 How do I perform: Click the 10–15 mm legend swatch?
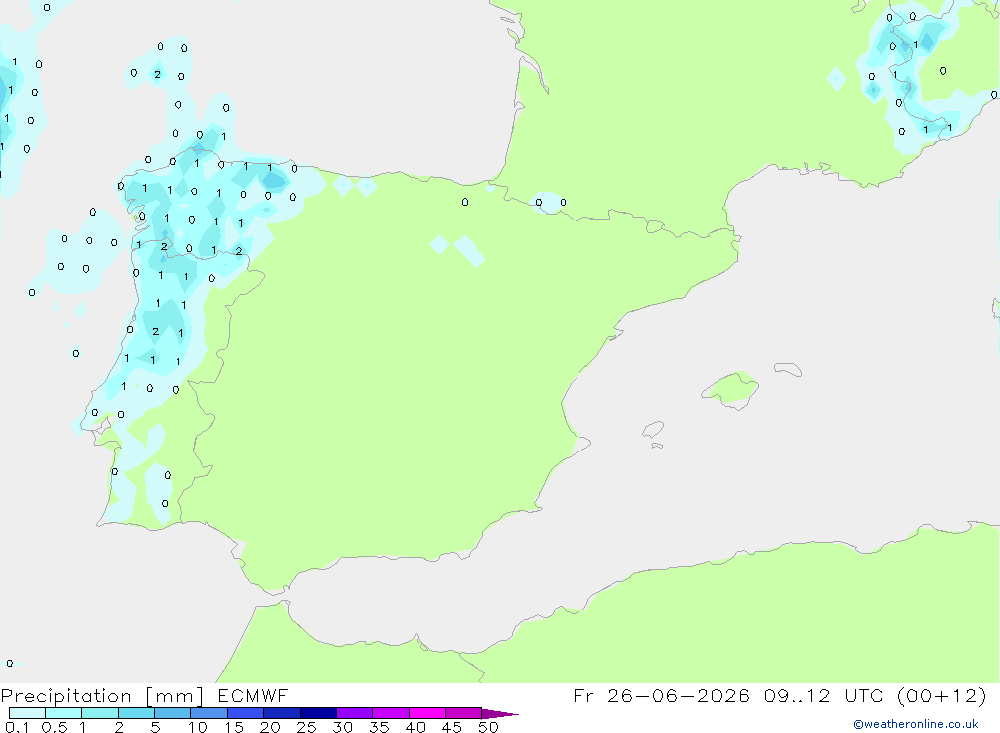click(x=209, y=713)
